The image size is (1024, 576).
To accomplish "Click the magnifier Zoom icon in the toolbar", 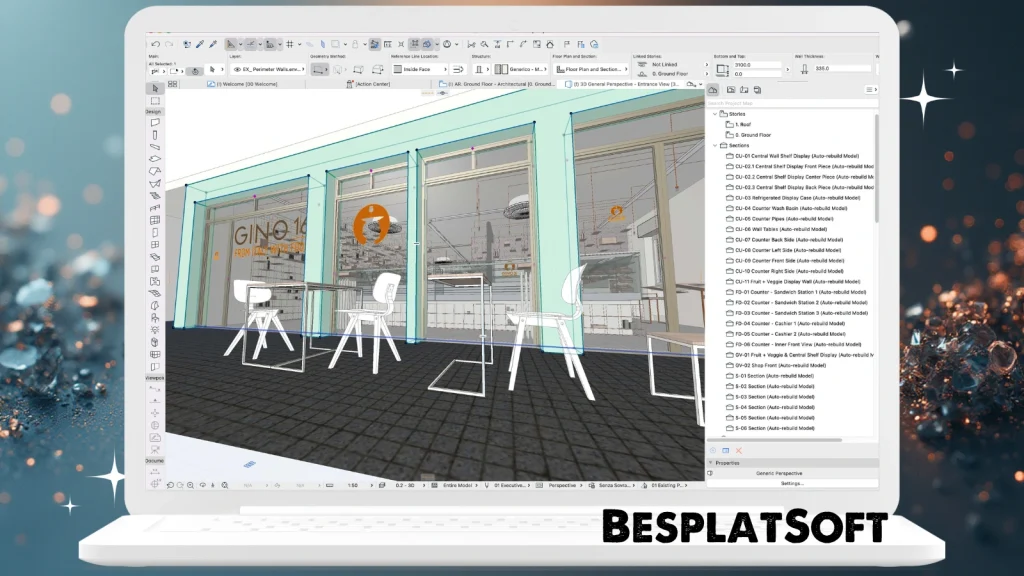I will click(x=485, y=42).
